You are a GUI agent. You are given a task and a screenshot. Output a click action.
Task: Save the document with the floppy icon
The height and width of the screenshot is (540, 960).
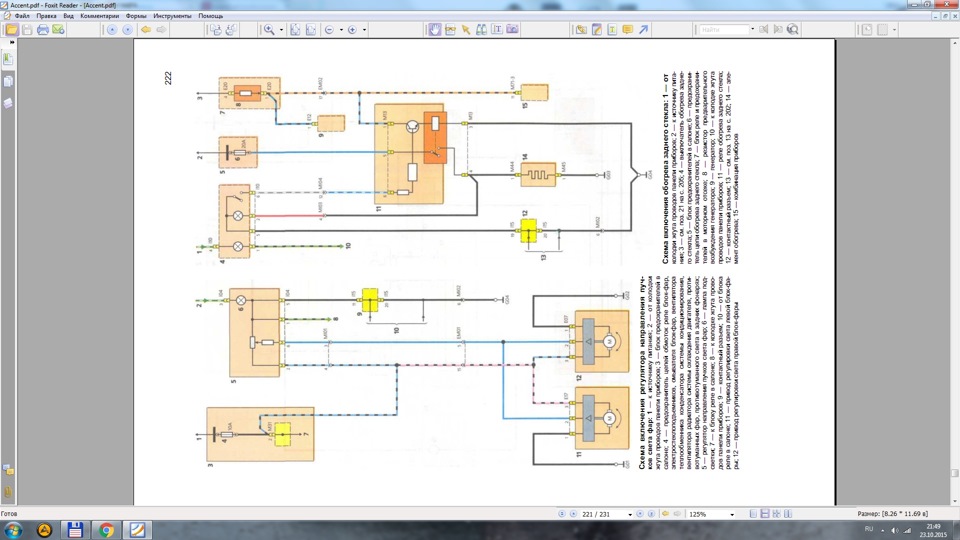coord(27,29)
